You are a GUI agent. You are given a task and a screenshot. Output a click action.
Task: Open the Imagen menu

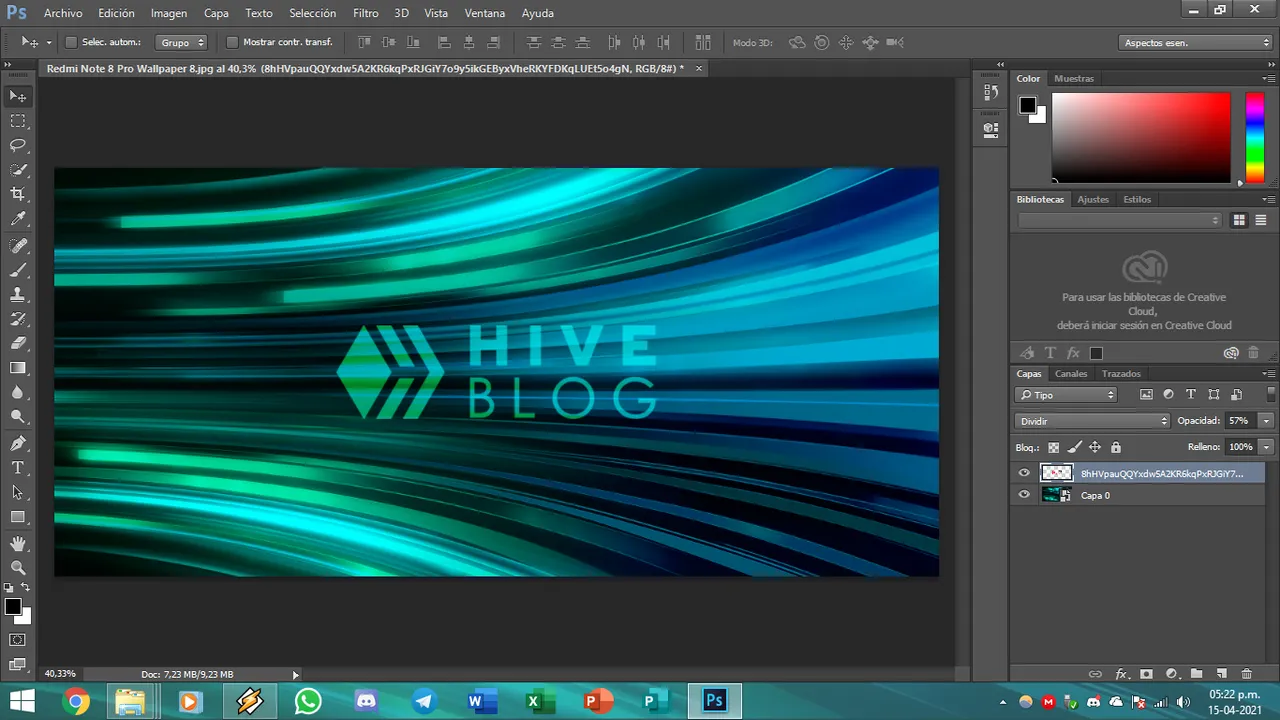(169, 13)
